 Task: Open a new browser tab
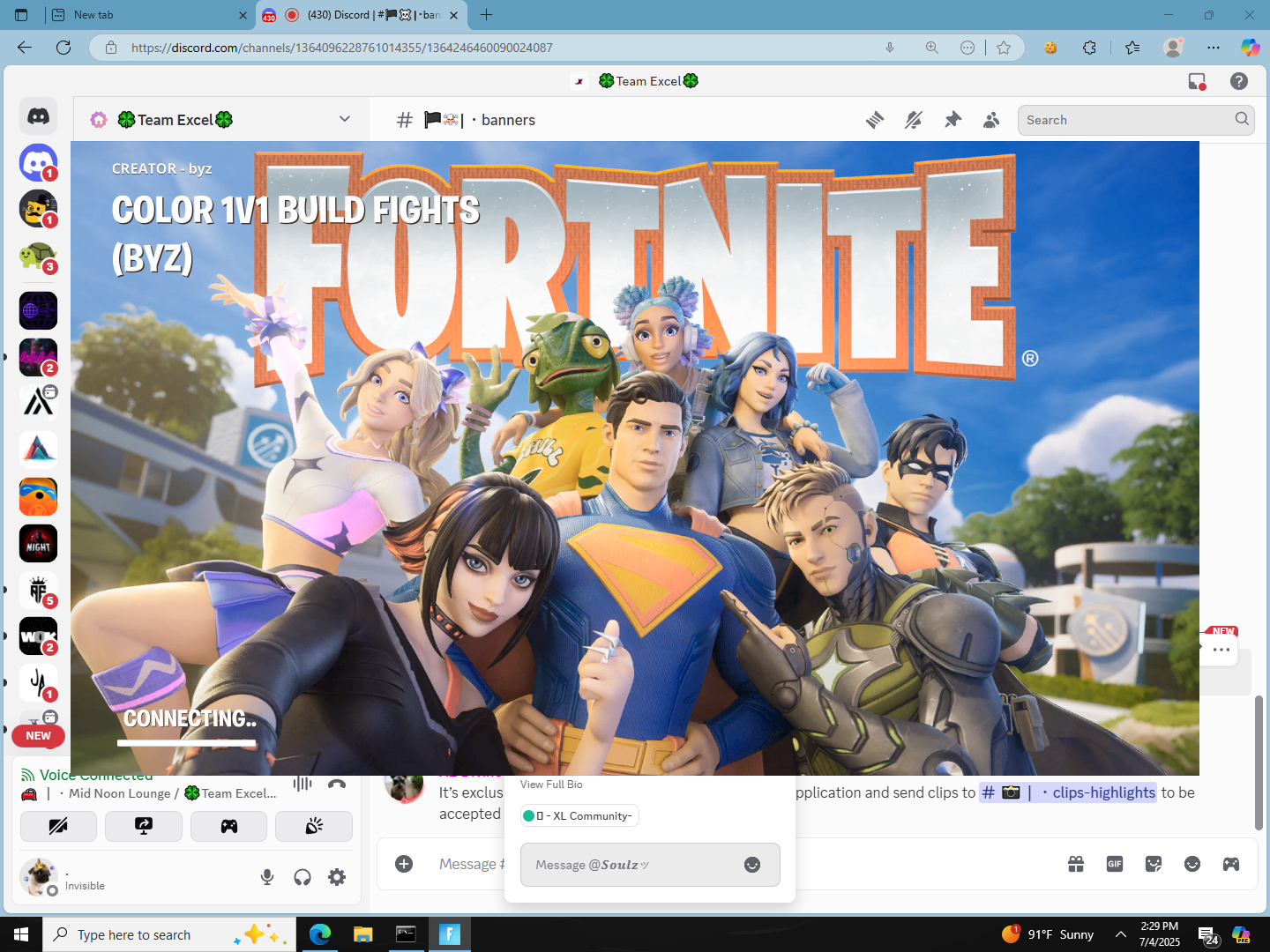pyautogui.click(x=486, y=15)
